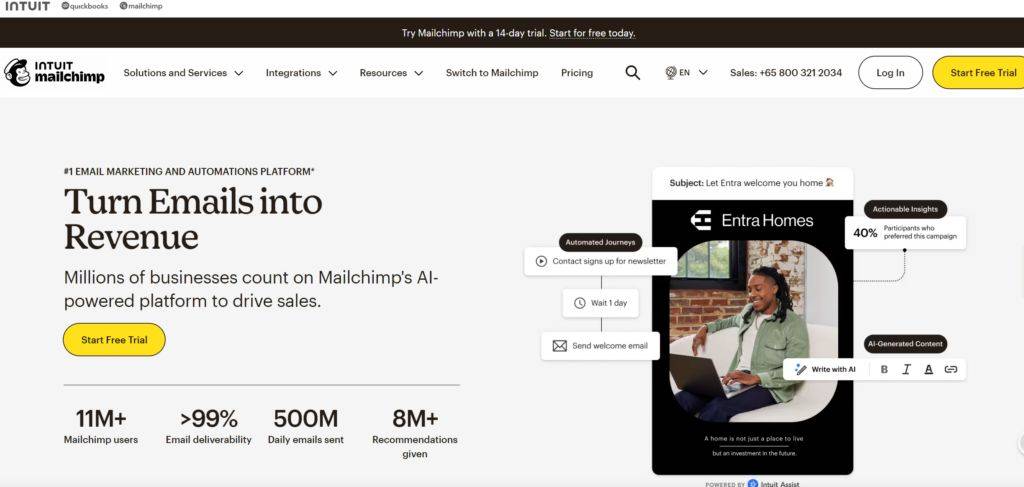Click the bold B formatting icon
The width and height of the screenshot is (1024, 487).
click(x=884, y=369)
